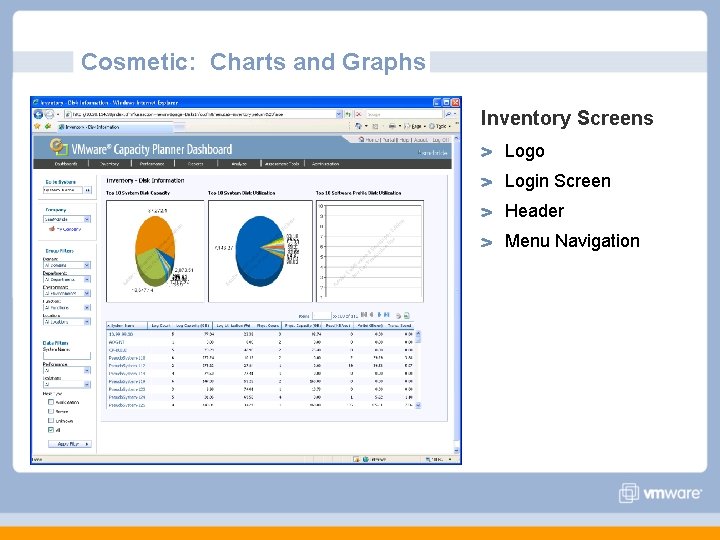
Task: Click the zoom level control in status bar
Action: point(438,459)
